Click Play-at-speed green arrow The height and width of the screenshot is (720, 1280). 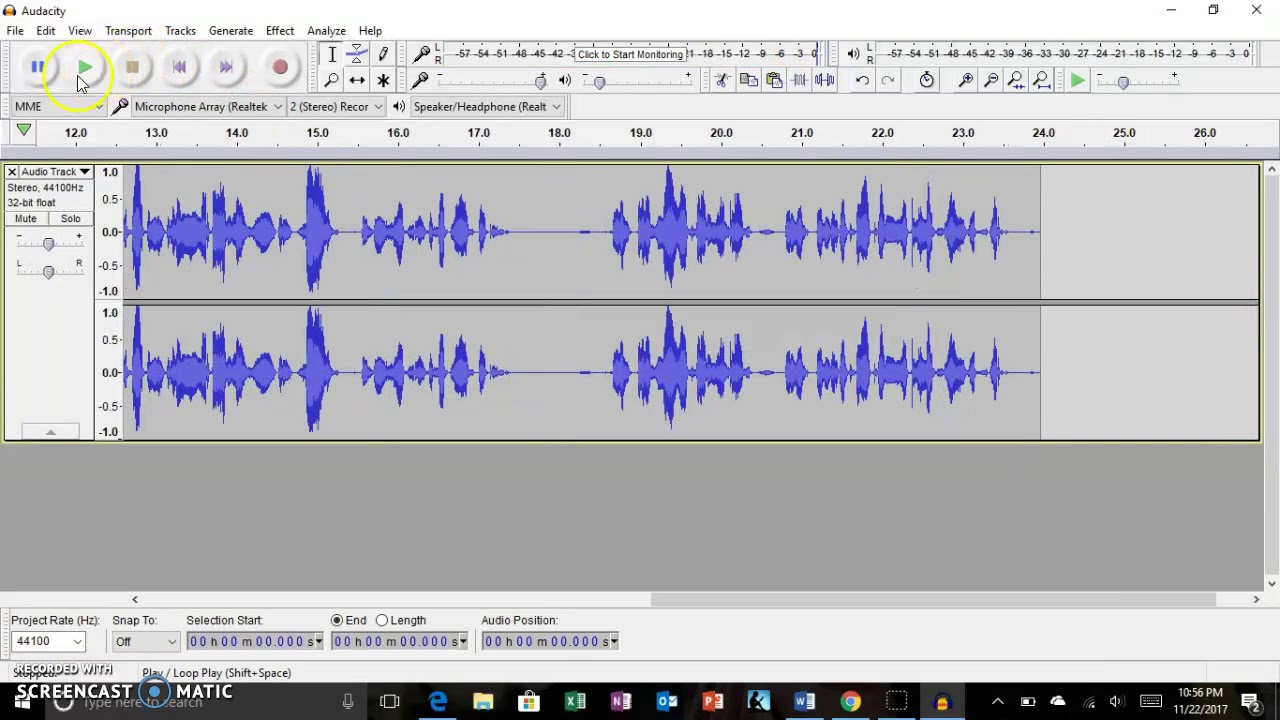pyautogui.click(x=1077, y=80)
